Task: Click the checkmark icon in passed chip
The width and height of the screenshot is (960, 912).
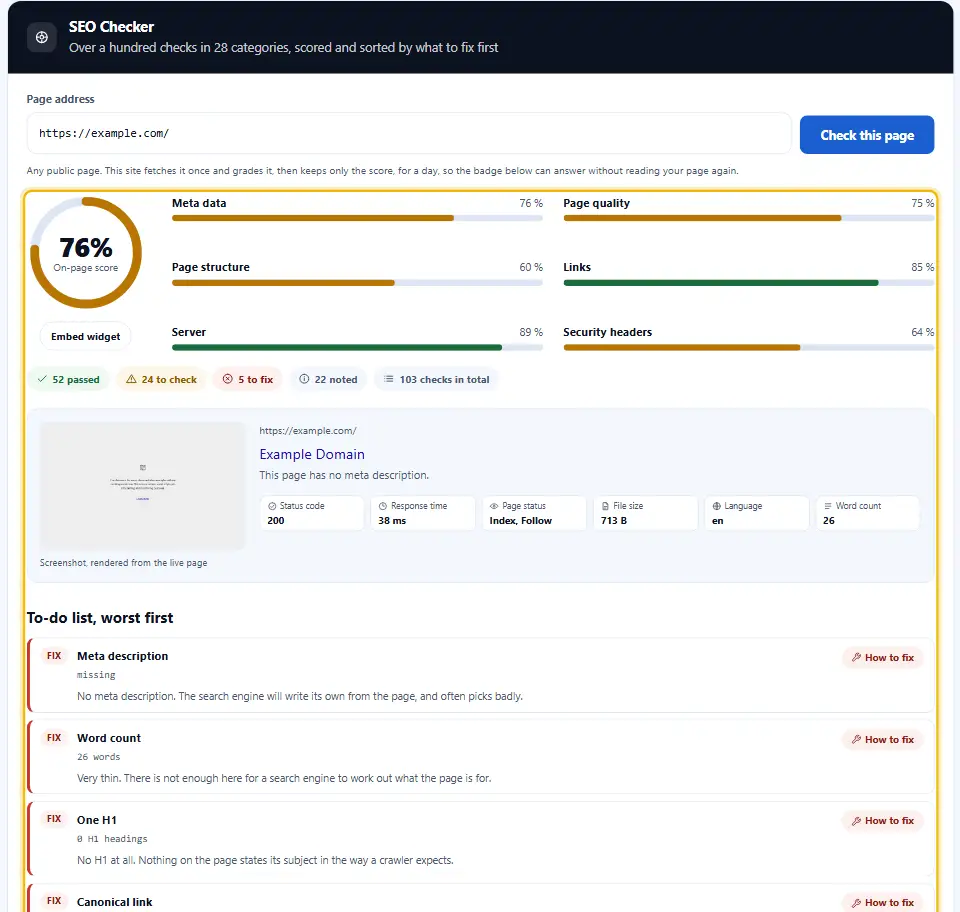Action: [x=42, y=379]
